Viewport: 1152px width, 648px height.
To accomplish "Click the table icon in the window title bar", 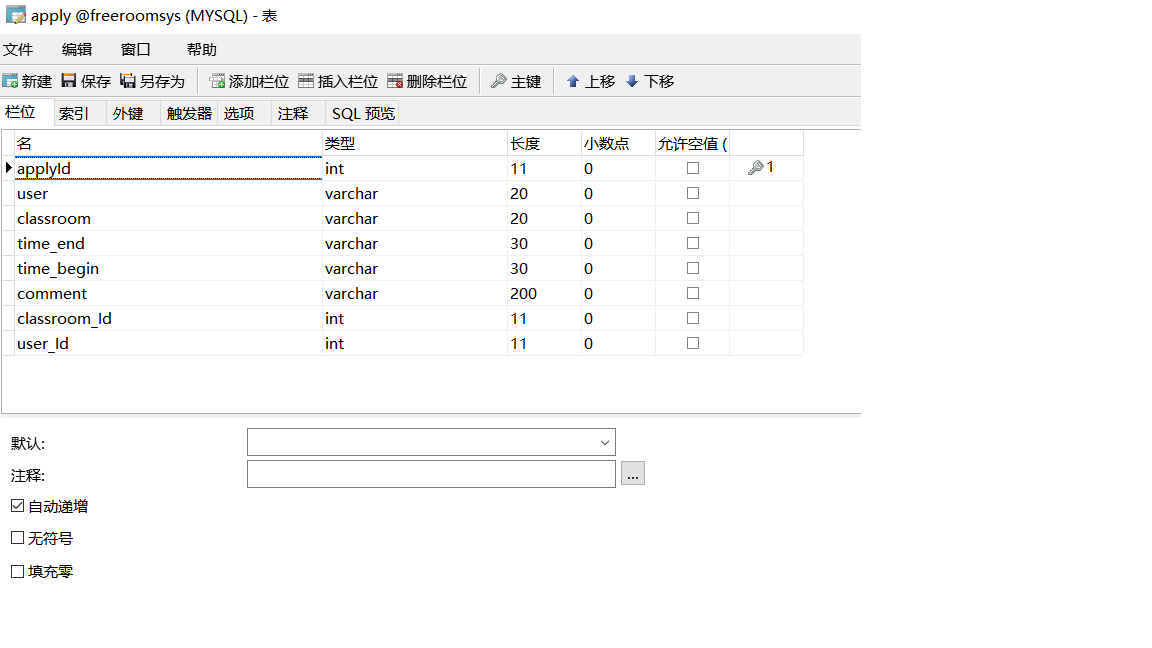I will pos(15,15).
